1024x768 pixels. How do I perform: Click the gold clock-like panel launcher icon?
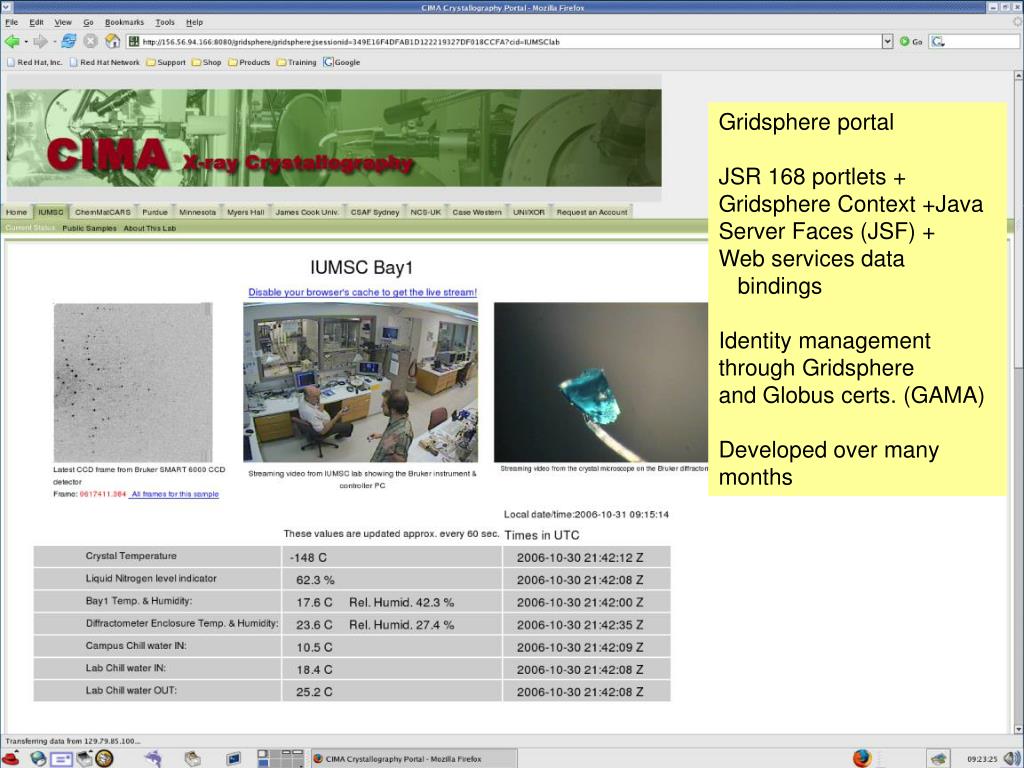click(x=104, y=758)
